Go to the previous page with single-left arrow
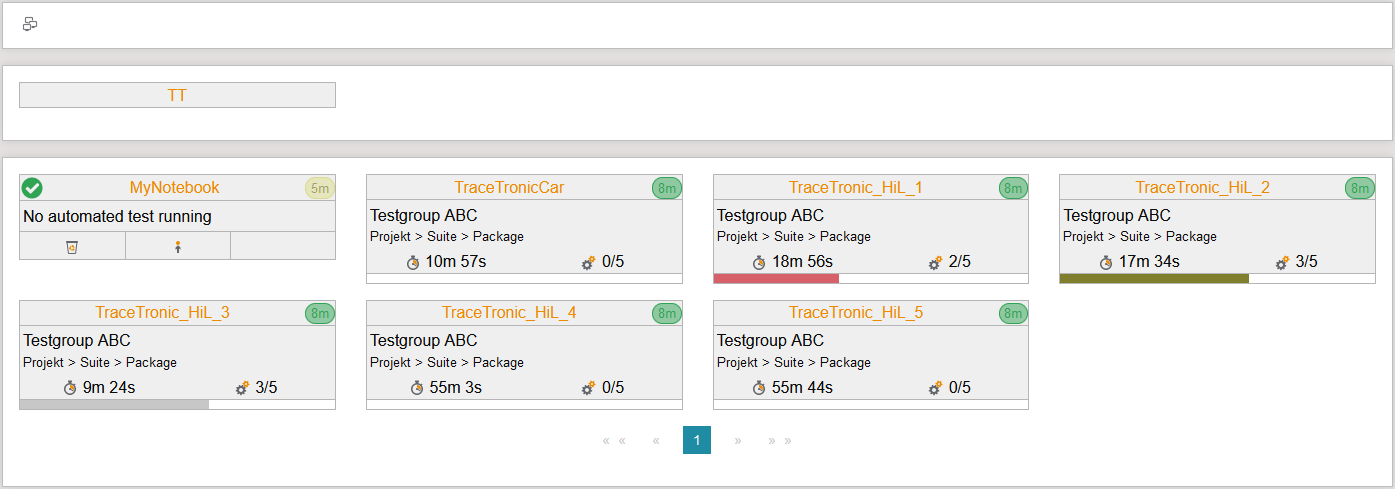The width and height of the screenshot is (1395, 489). (655, 441)
